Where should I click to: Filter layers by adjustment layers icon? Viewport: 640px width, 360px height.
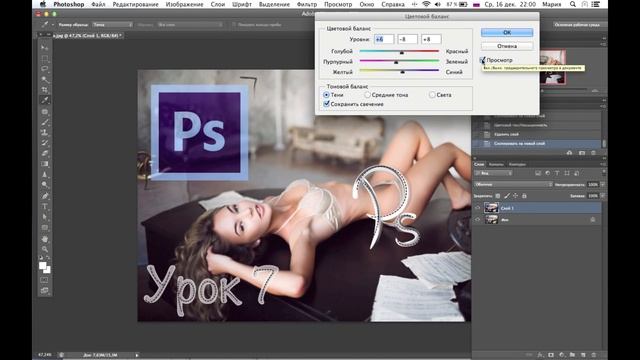547,173
